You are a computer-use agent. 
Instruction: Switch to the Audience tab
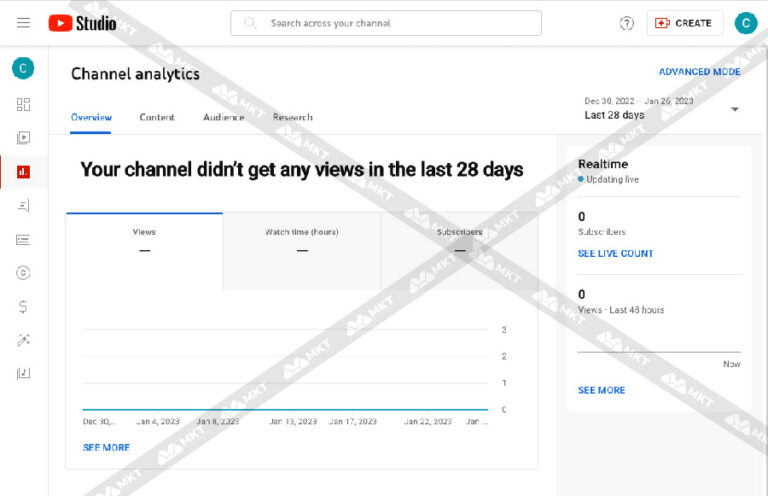point(223,117)
